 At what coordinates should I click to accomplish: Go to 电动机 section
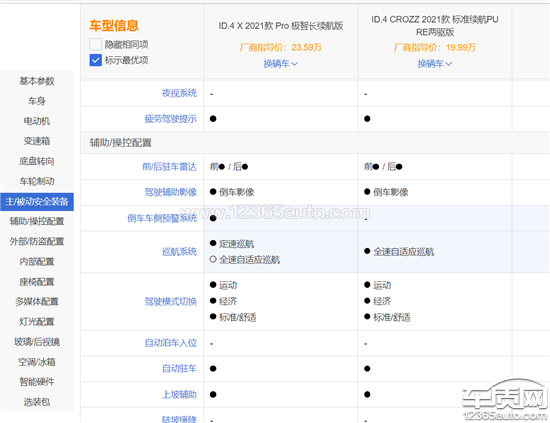point(37,121)
